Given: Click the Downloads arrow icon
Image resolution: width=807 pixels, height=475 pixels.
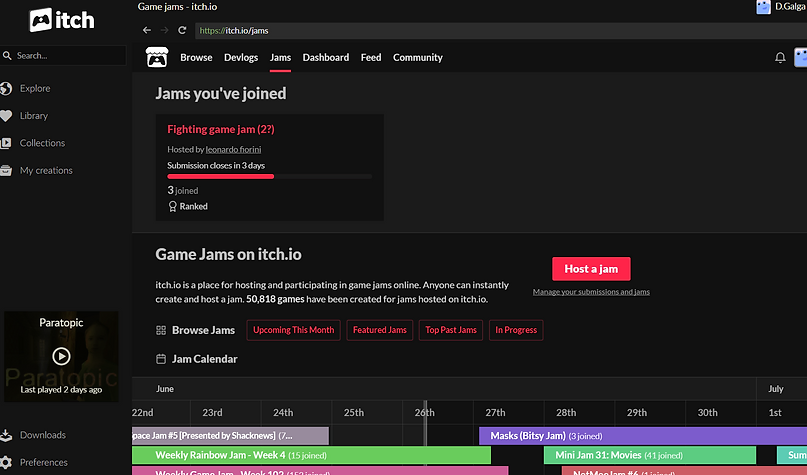Looking at the screenshot, I should pos(6,435).
